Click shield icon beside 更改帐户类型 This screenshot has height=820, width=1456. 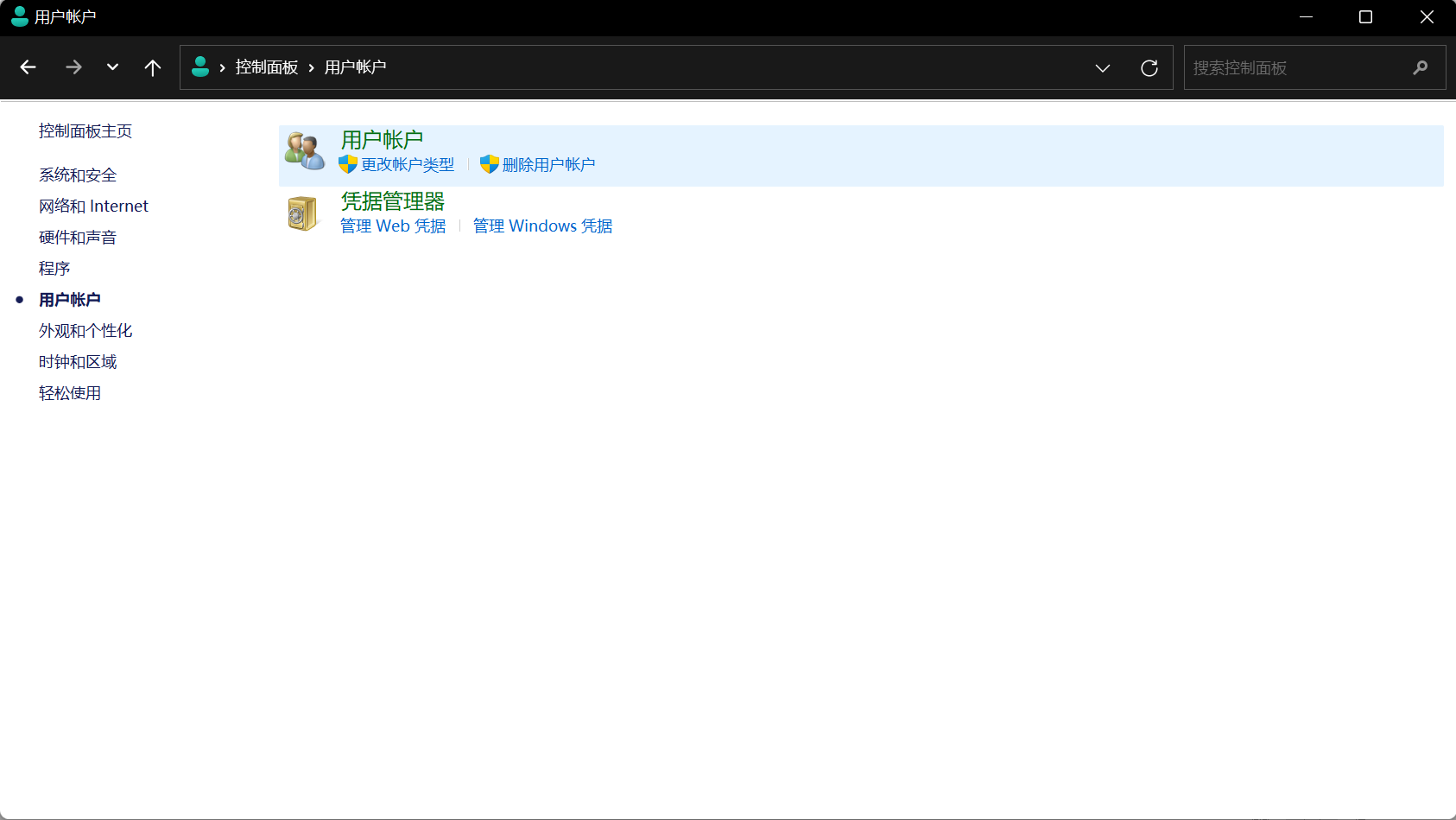tap(348, 164)
